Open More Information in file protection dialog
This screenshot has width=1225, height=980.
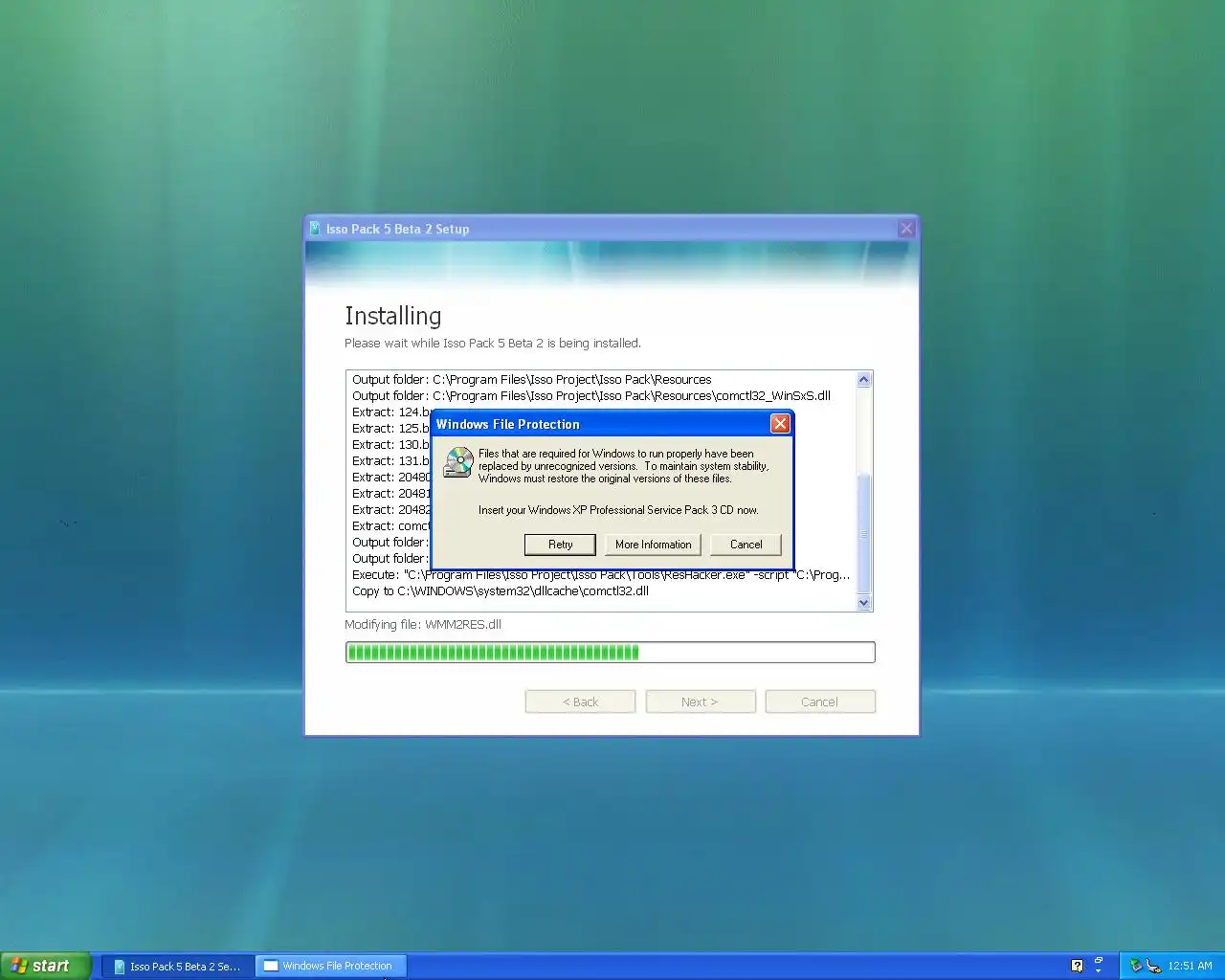click(653, 545)
